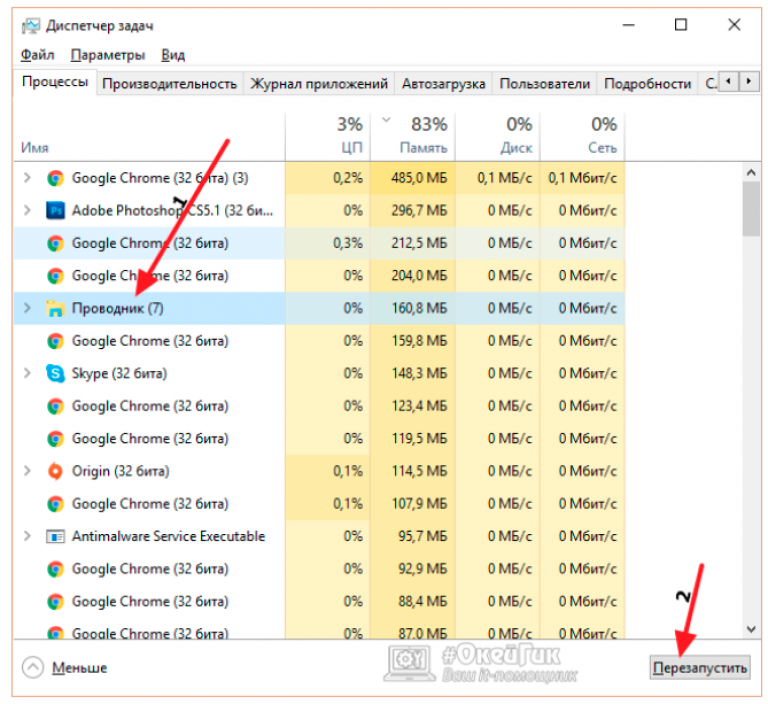Click the Adobe Photoshop CS5.1 process icon
Screen dimensions: 768x704
click(55, 211)
